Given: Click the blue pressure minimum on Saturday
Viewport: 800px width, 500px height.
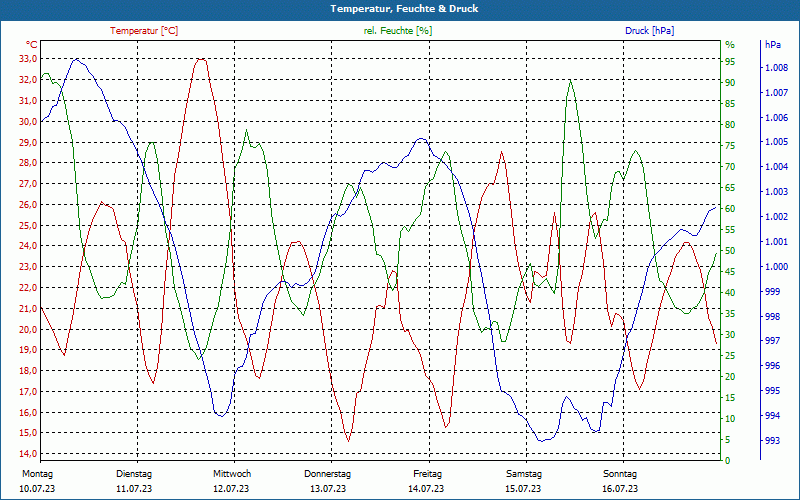Looking at the screenshot, I should tap(541, 441).
